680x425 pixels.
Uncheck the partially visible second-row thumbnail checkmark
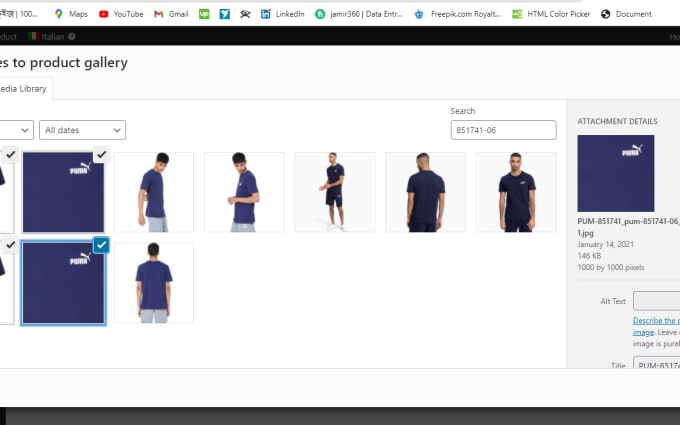pos(10,245)
